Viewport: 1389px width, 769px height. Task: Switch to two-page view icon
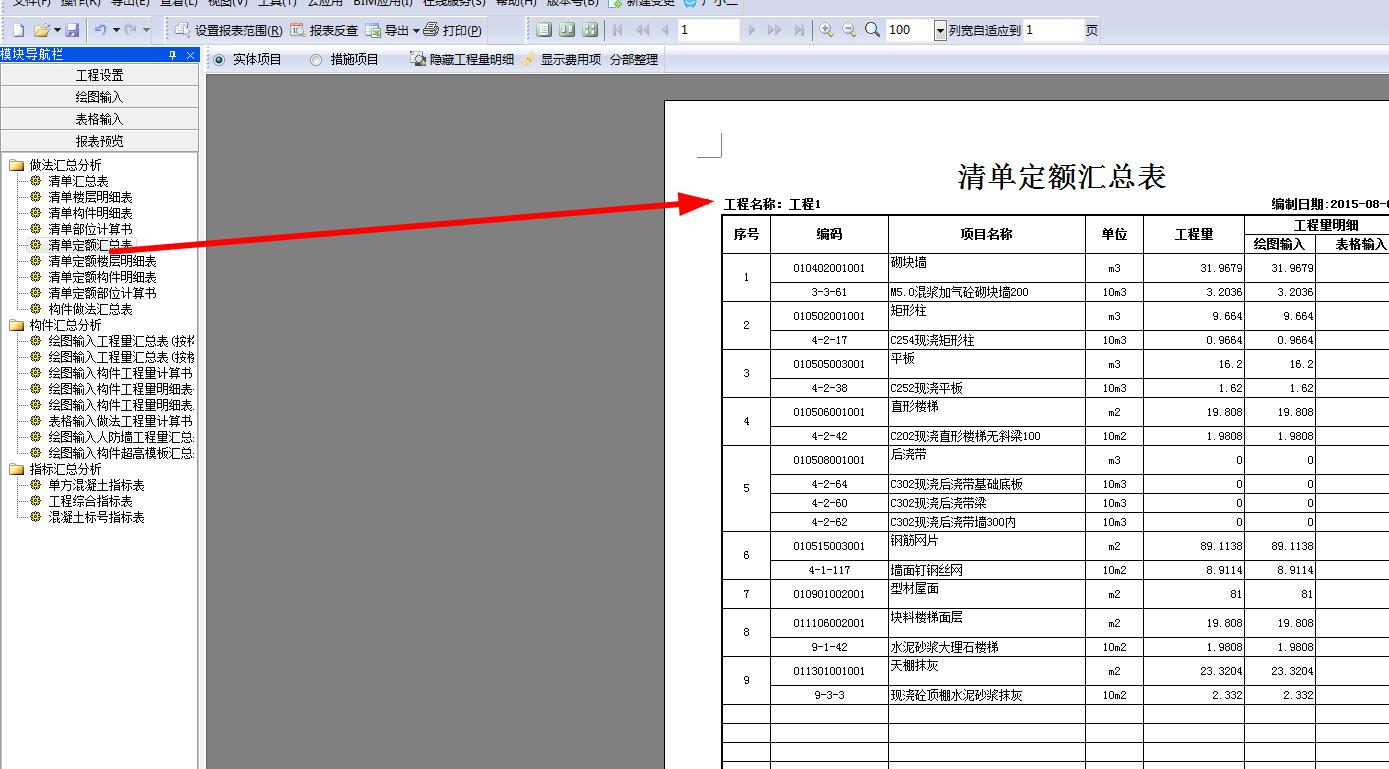click(x=567, y=30)
